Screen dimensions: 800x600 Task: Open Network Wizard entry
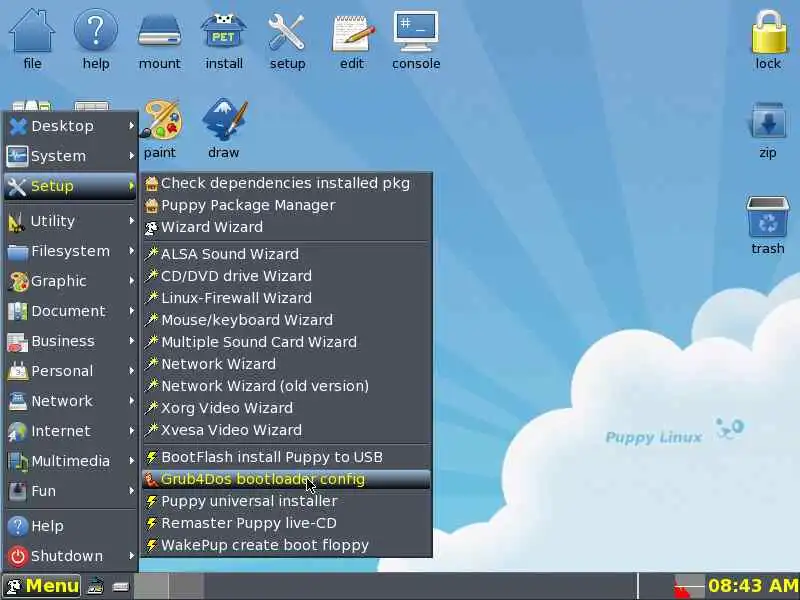point(286,364)
